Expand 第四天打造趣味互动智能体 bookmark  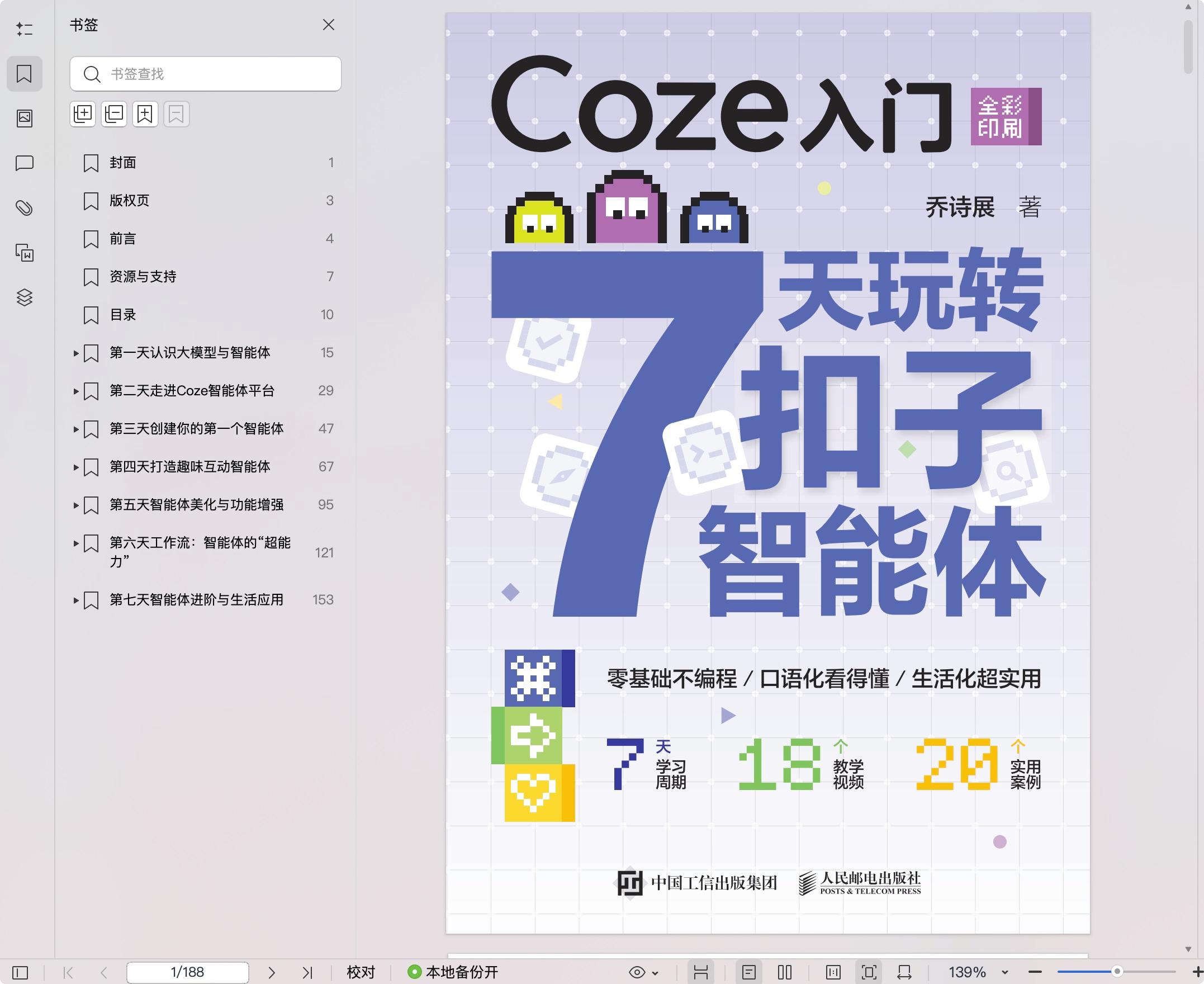point(76,467)
